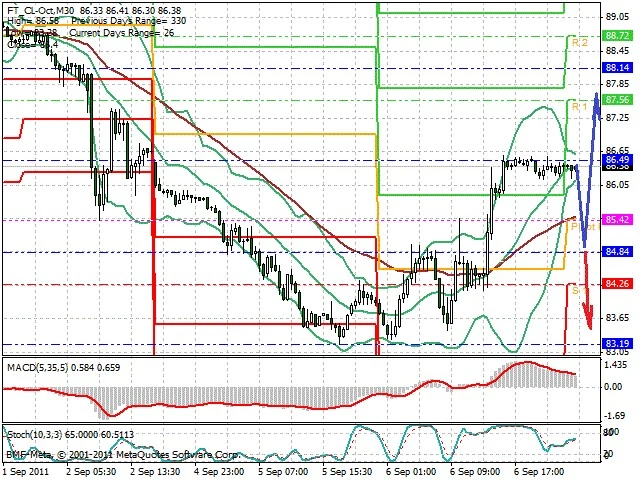Click the Previous Days Range text
Viewport: 640px width, 480px height.
pyautogui.click(x=111, y=21)
